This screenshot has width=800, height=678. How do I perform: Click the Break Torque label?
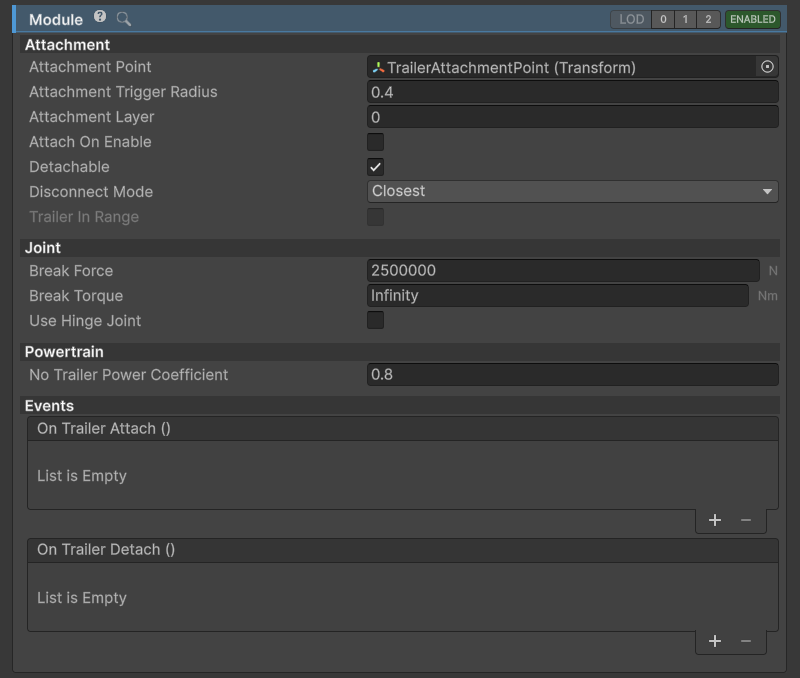point(76,296)
